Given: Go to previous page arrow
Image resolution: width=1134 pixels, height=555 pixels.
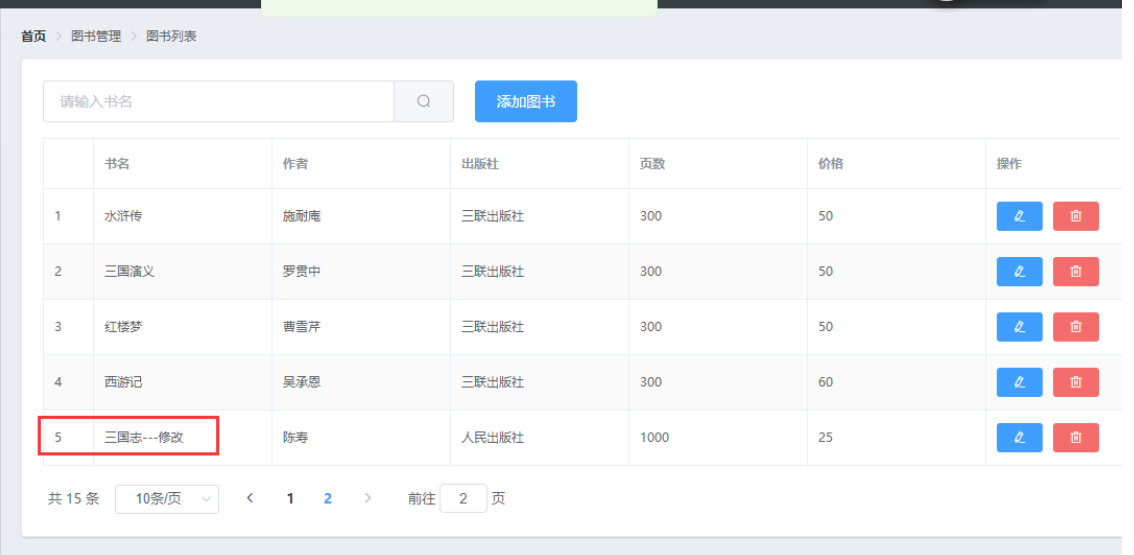Looking at the screenshot, I should 250,498.
